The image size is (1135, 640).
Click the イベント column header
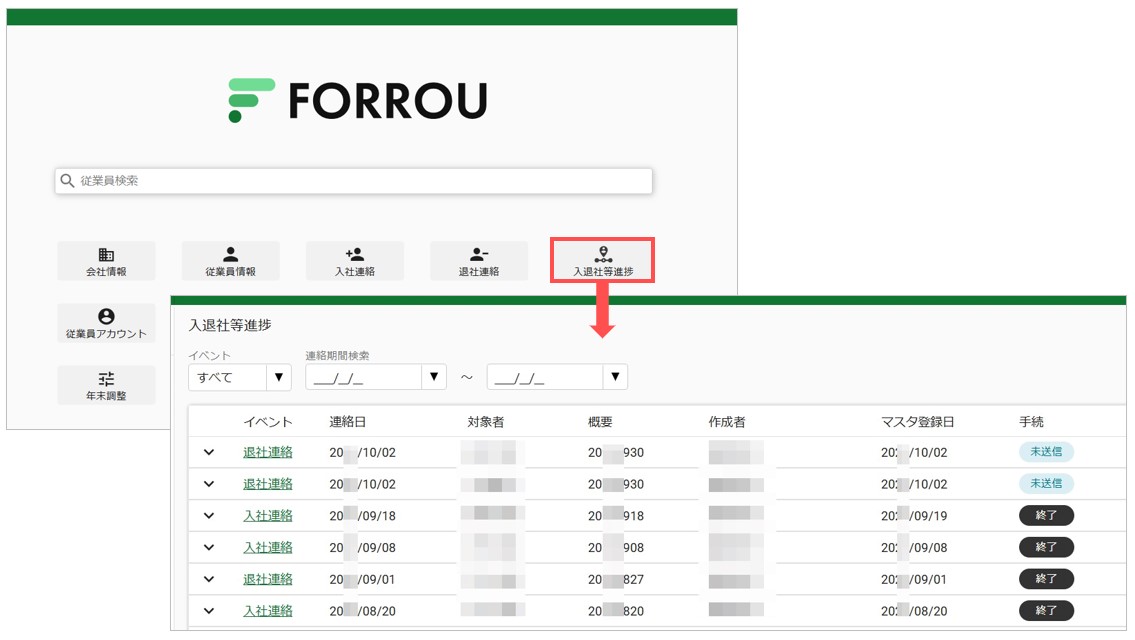(268, 422)
